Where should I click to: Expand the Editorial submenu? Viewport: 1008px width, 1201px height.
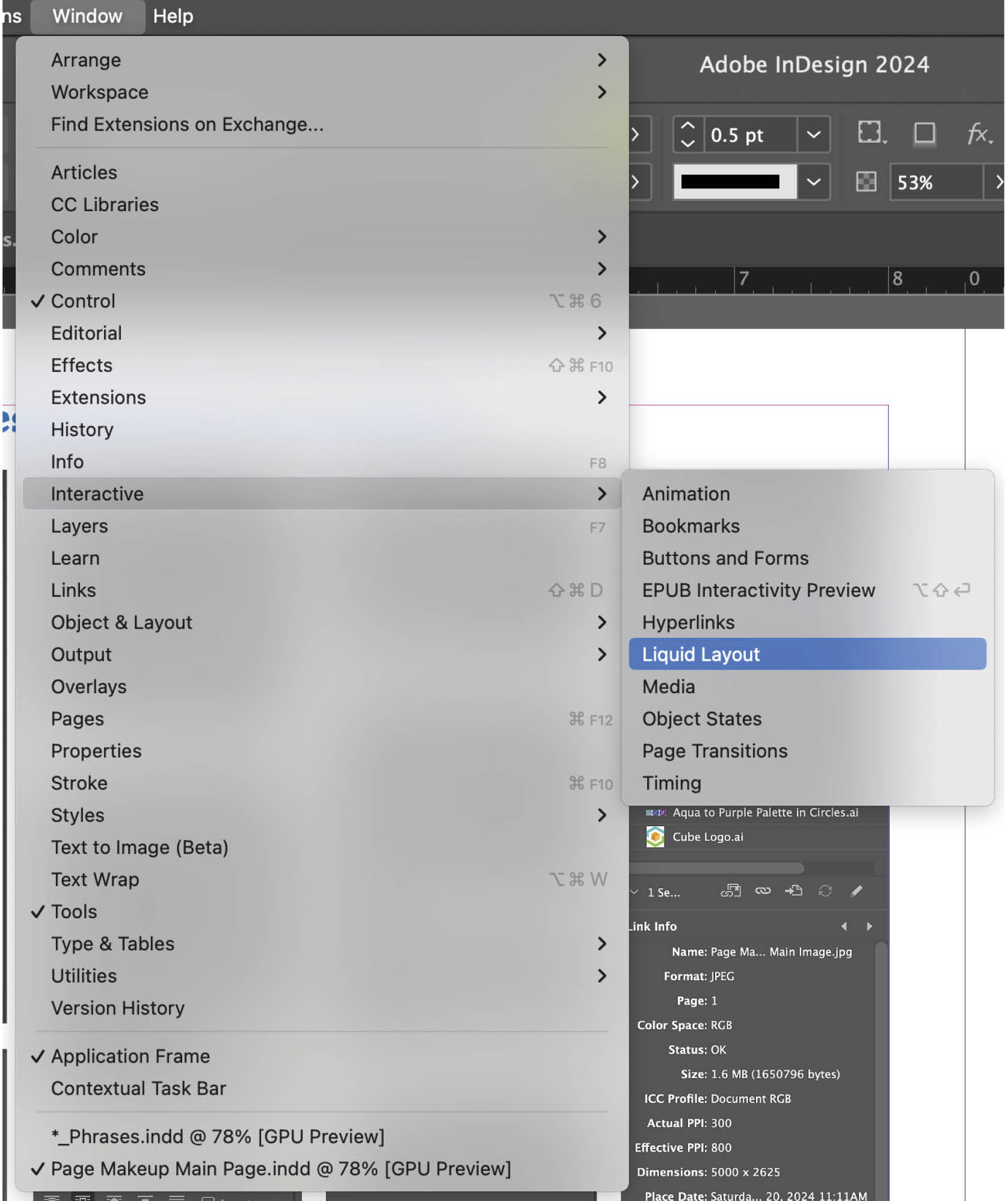[x=322, y=333]
